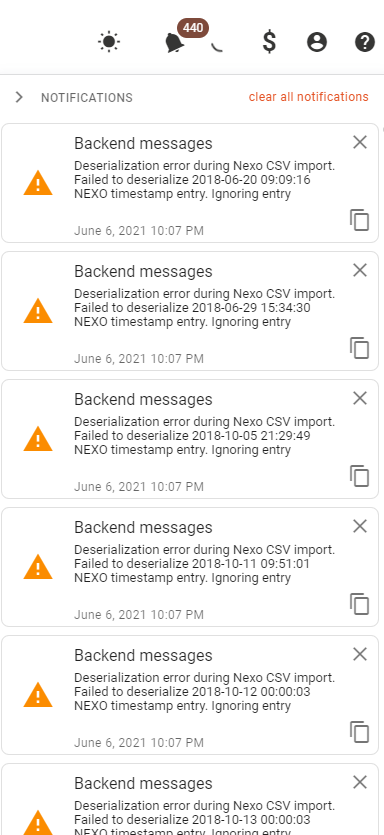Screen dimensions: 384x835
Task: Copy the 2018-06-20 09:09:16 notification message
Action: 360,220
